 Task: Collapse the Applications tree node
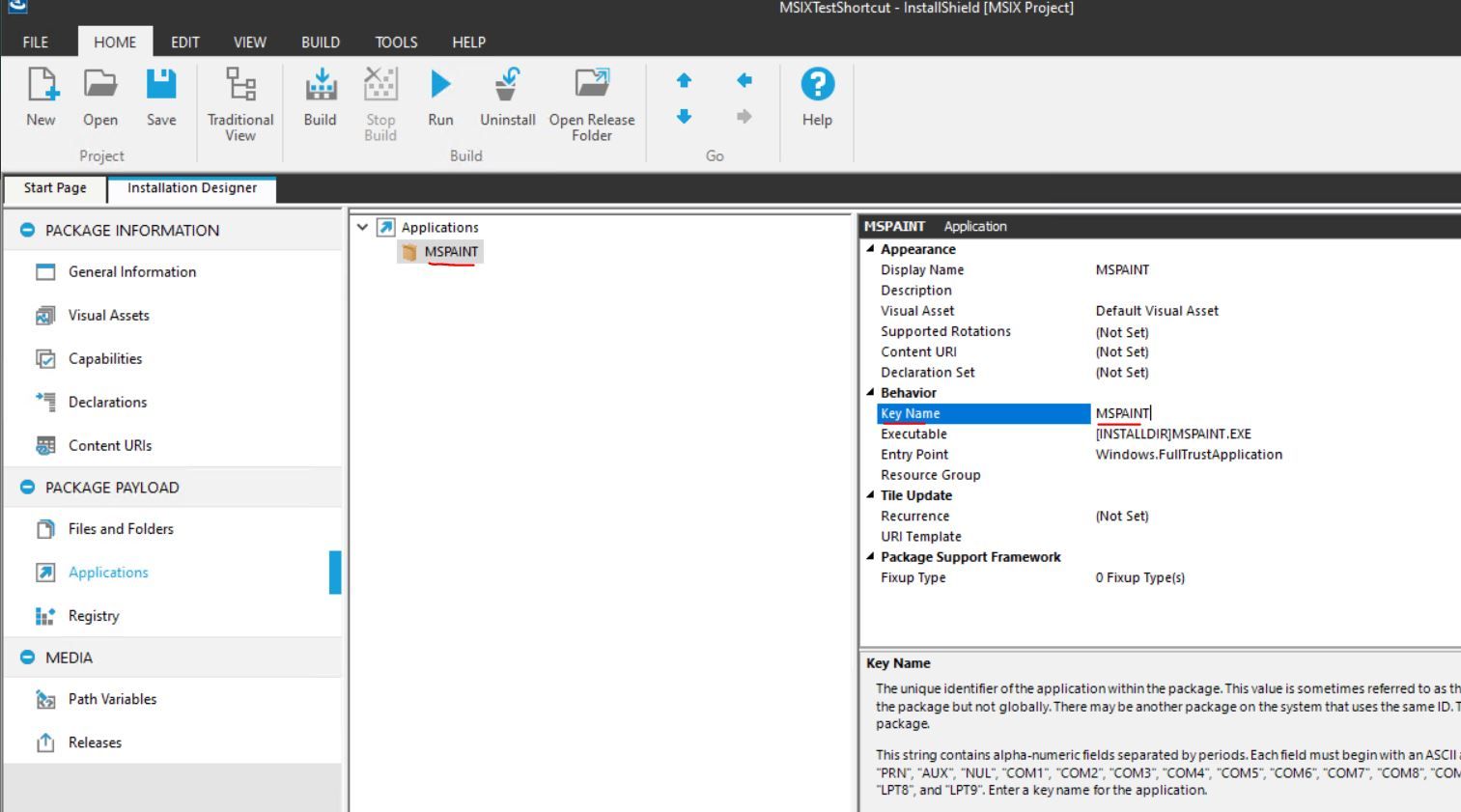point(362,227)
